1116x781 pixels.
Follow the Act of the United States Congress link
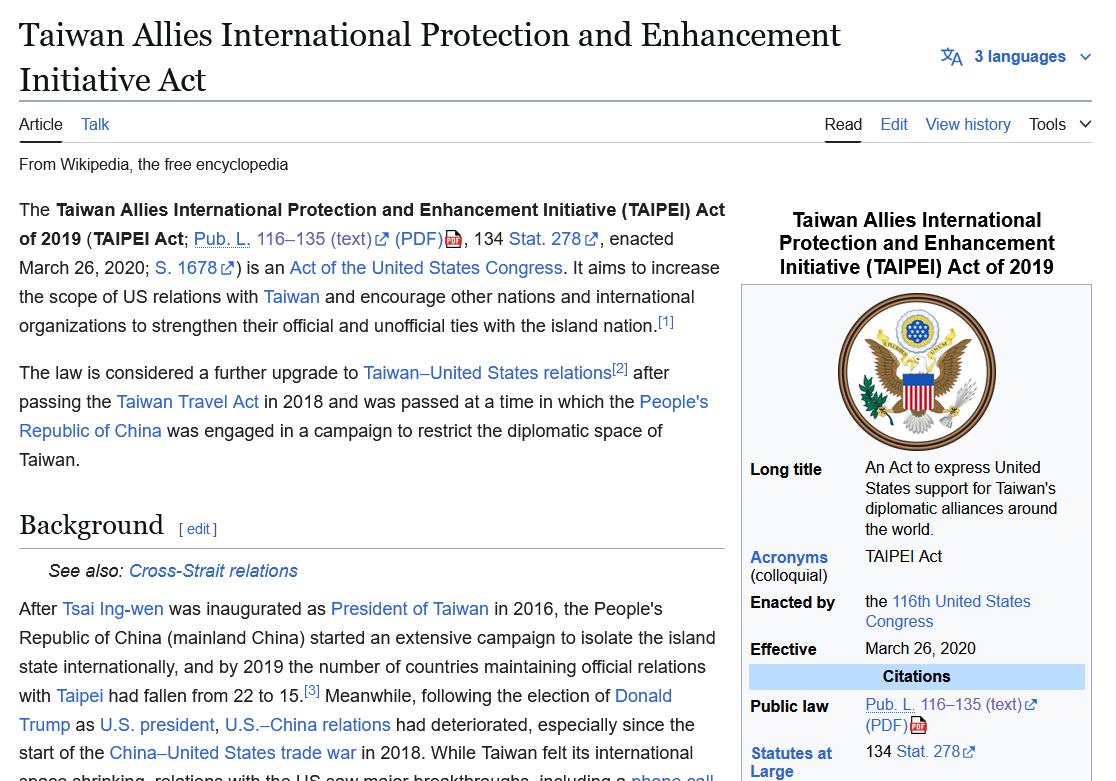point(426,268)
